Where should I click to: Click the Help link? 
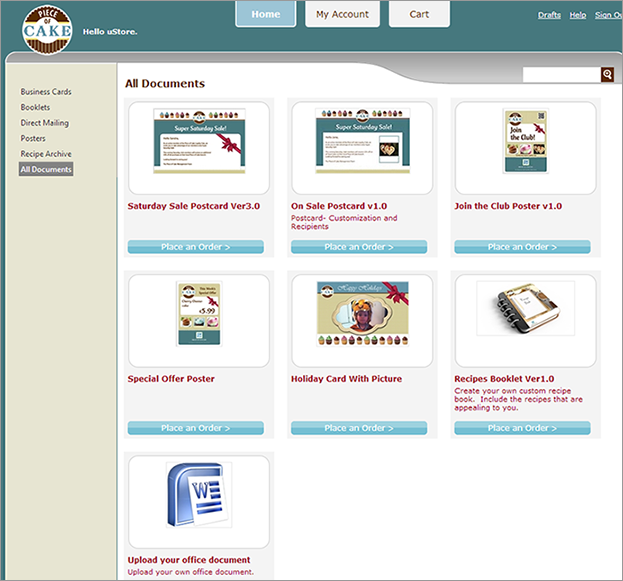click(578, 15)
